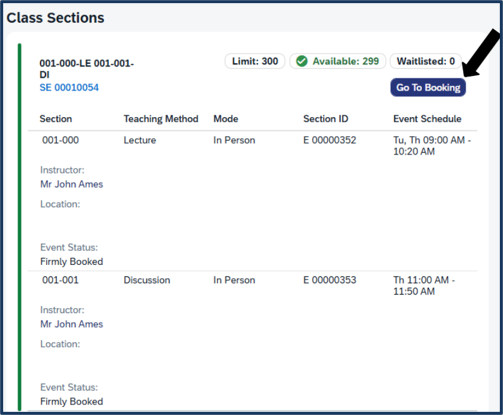Click the green available checkmark icon
The width and height of the screenshot is (503, 415).
click(x=302, y=61)
